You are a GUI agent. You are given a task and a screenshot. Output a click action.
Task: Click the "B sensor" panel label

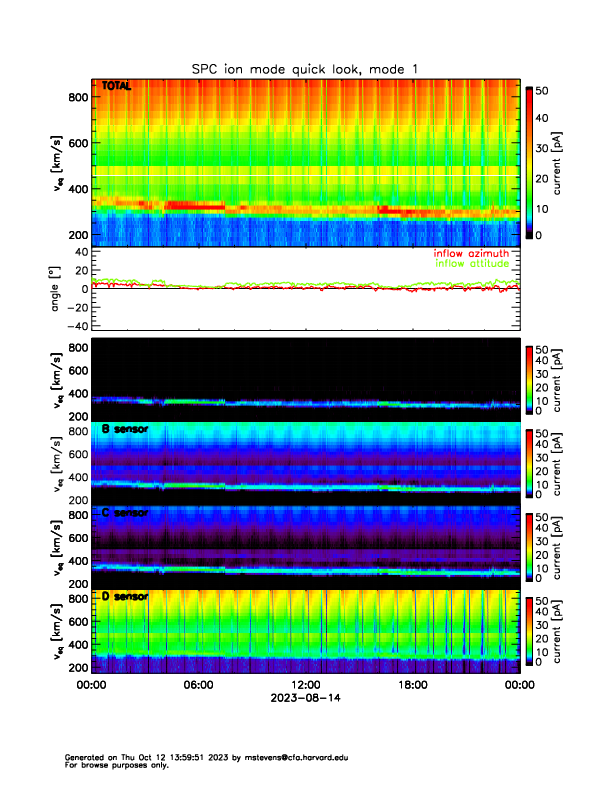pos(125,430)
